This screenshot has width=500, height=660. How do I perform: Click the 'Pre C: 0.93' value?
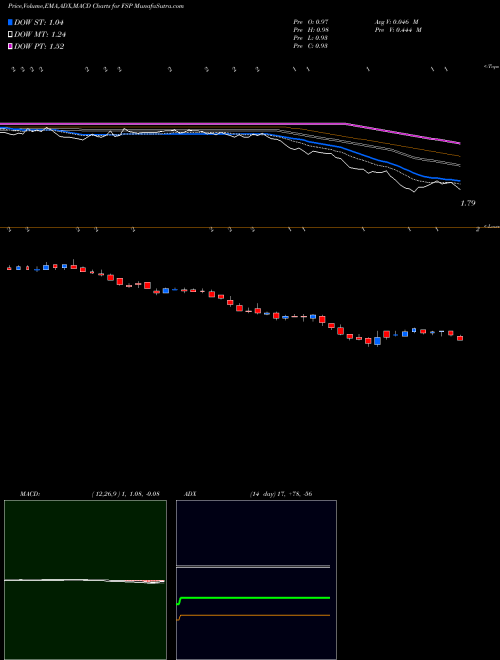(x=311, y=46)
